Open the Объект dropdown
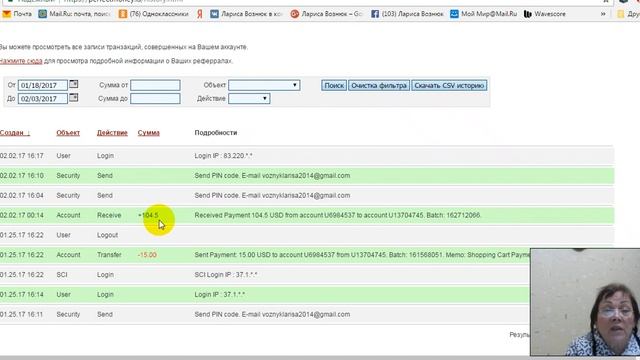This screenshot has width=640, height=360. (264, 85)
